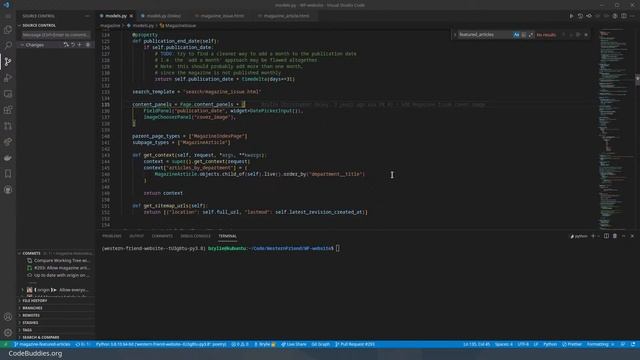Click the Split Editor icon in the editor toolbar
This screenshot has width=640, height=360.
(624, 16)
